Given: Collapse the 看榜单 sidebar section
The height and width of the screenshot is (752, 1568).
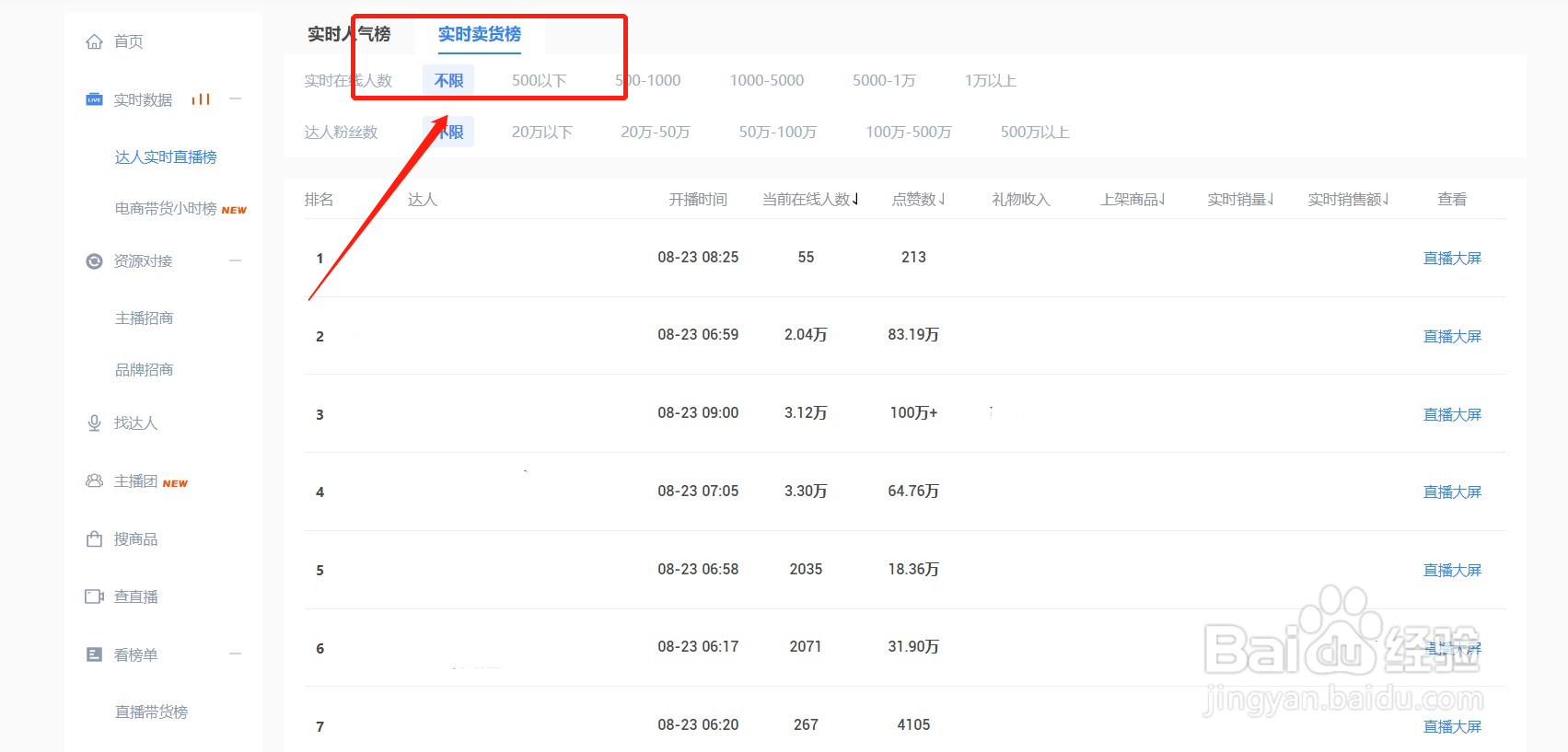Looking at the screenshot, I should [x=236, y=654].
